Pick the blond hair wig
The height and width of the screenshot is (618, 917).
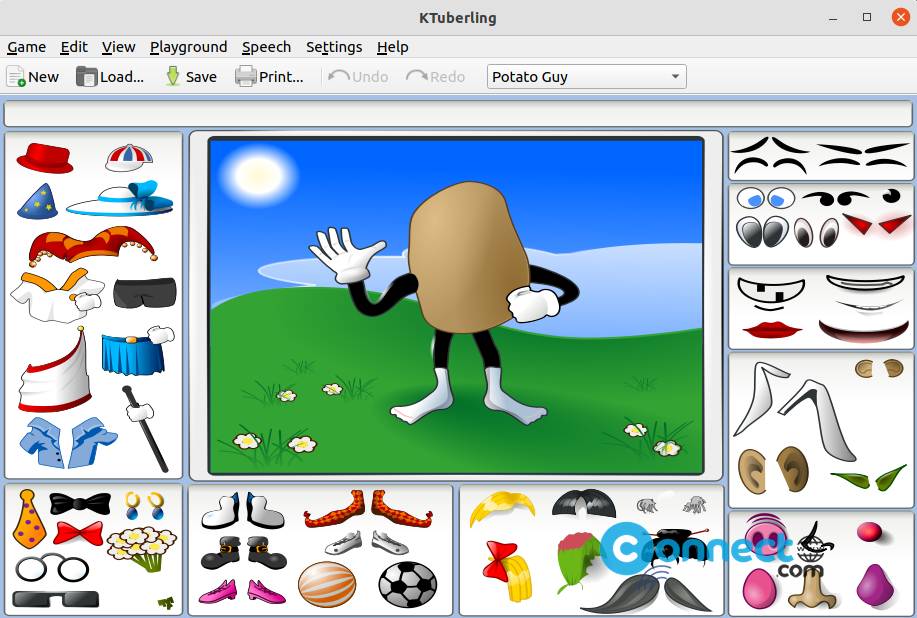(x=502, y=509)
